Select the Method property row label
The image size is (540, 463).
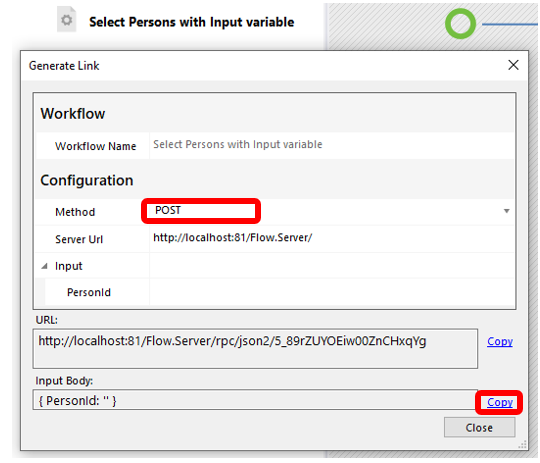point(75,212)
